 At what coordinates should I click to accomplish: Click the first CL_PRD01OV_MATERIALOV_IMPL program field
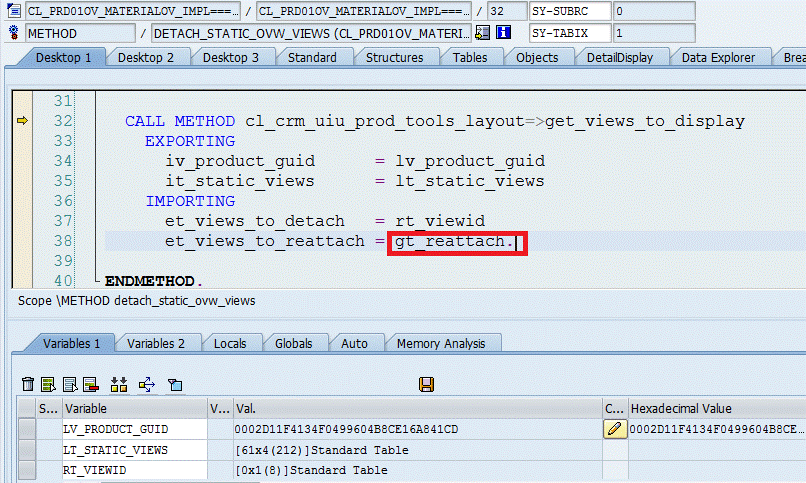(133, 11)
